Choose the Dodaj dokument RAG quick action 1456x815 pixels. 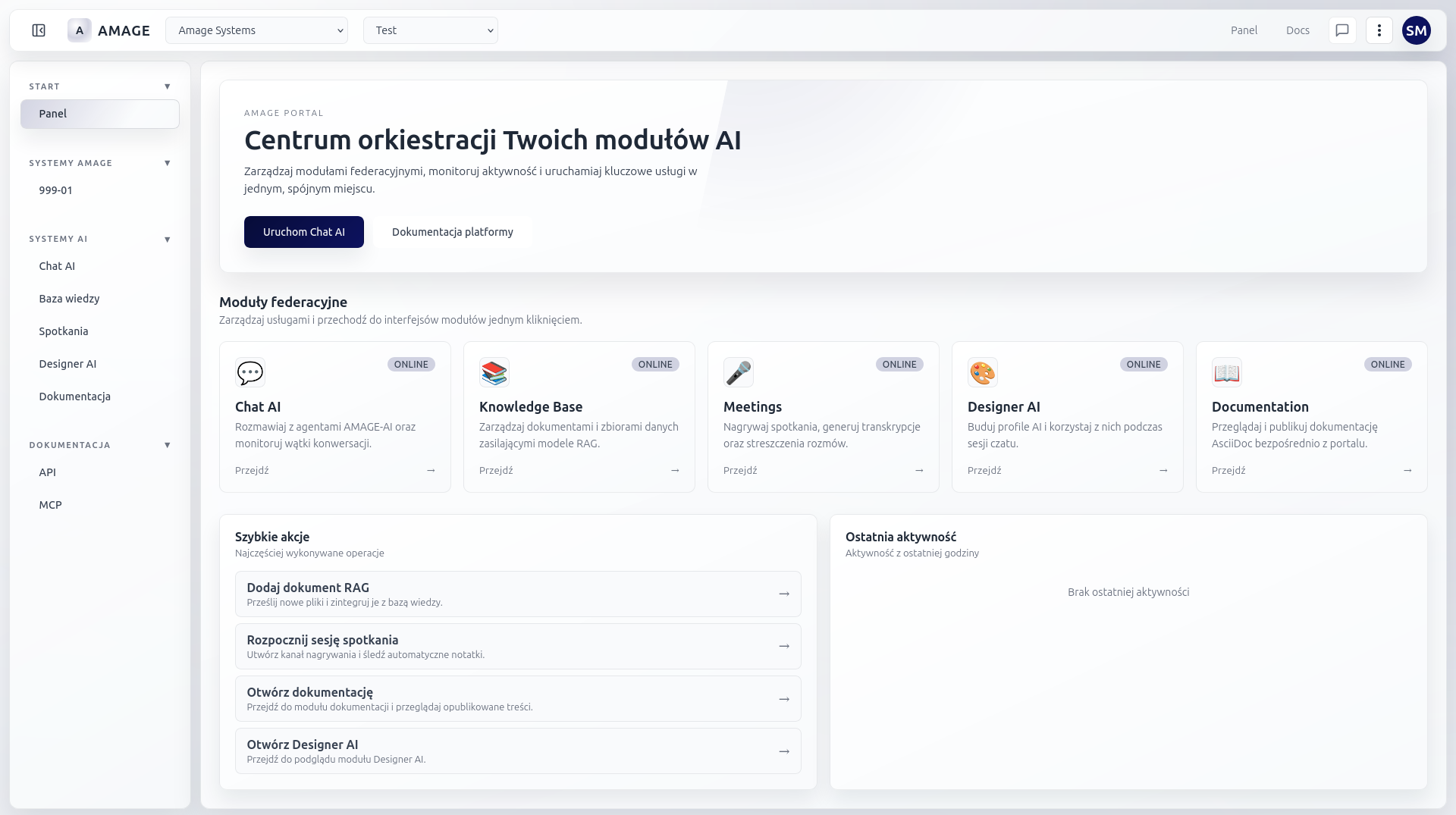517,594
